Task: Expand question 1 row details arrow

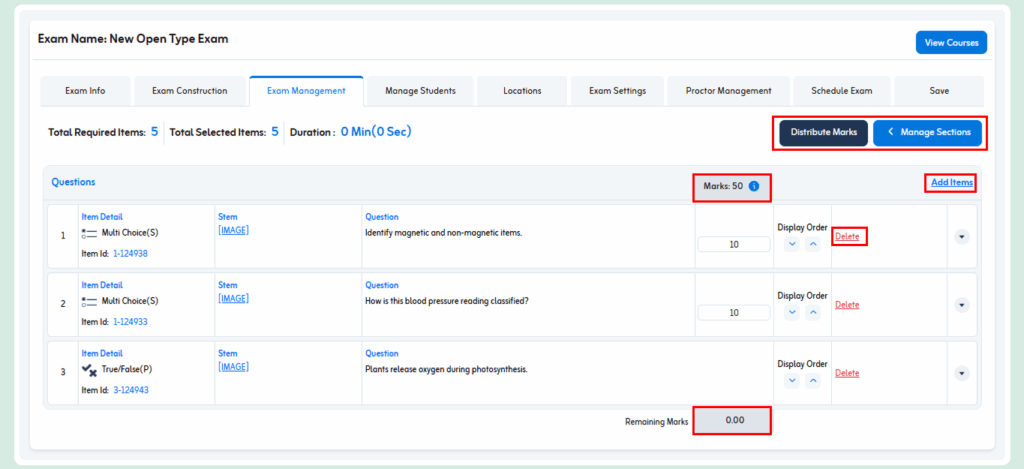Action: pos(962,237)
